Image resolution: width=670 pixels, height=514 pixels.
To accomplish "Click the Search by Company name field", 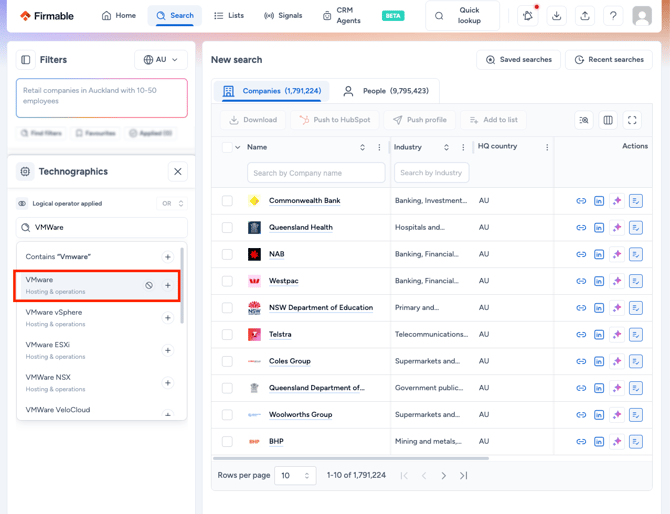I will point(316,173).
